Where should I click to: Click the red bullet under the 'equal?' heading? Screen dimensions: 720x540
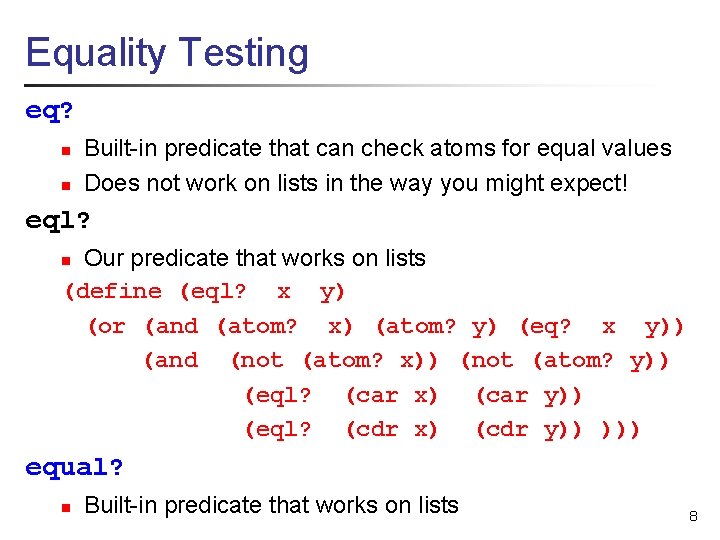coord(64,507)
